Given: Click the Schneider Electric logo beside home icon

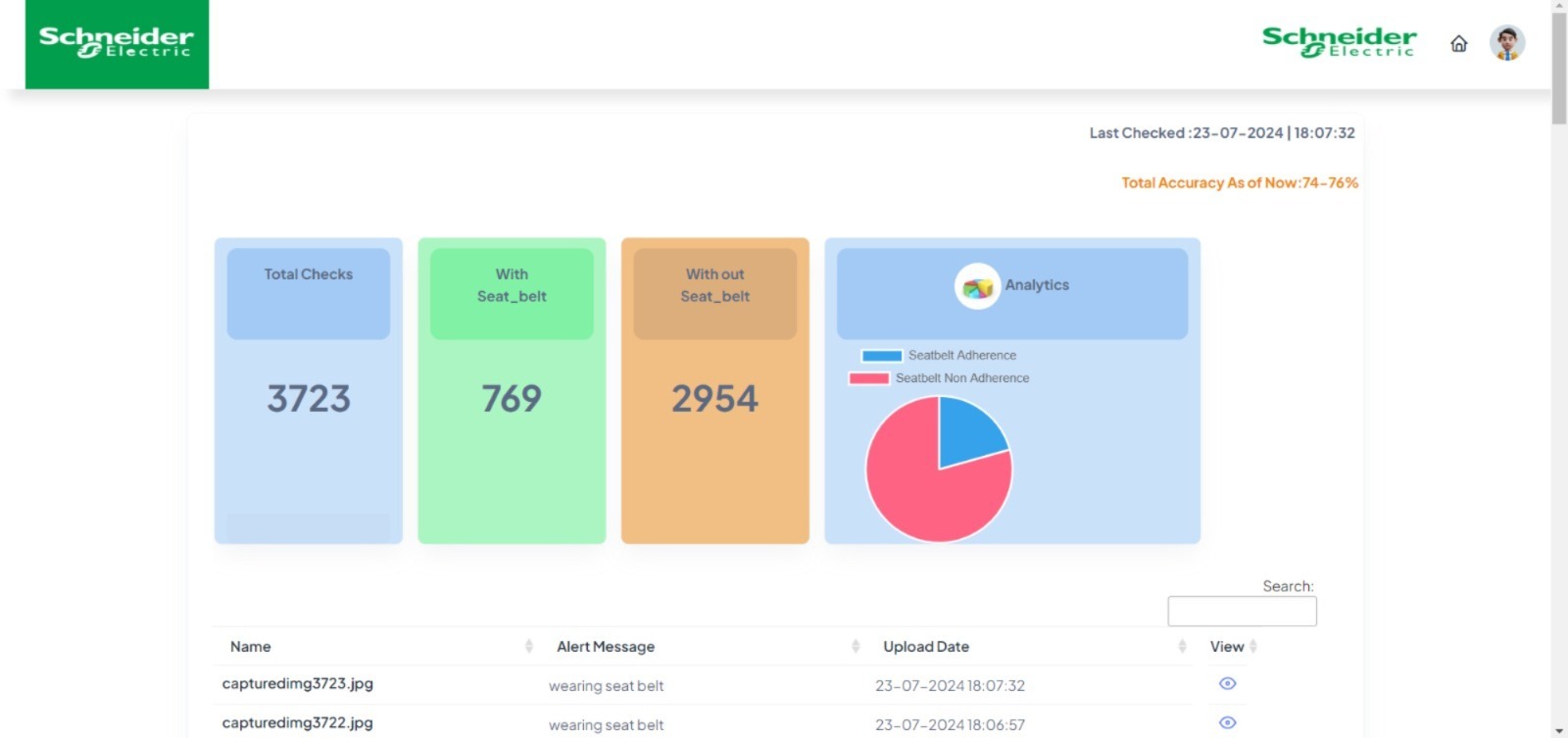Looking at the screenshot, I should click(1339, 42).
